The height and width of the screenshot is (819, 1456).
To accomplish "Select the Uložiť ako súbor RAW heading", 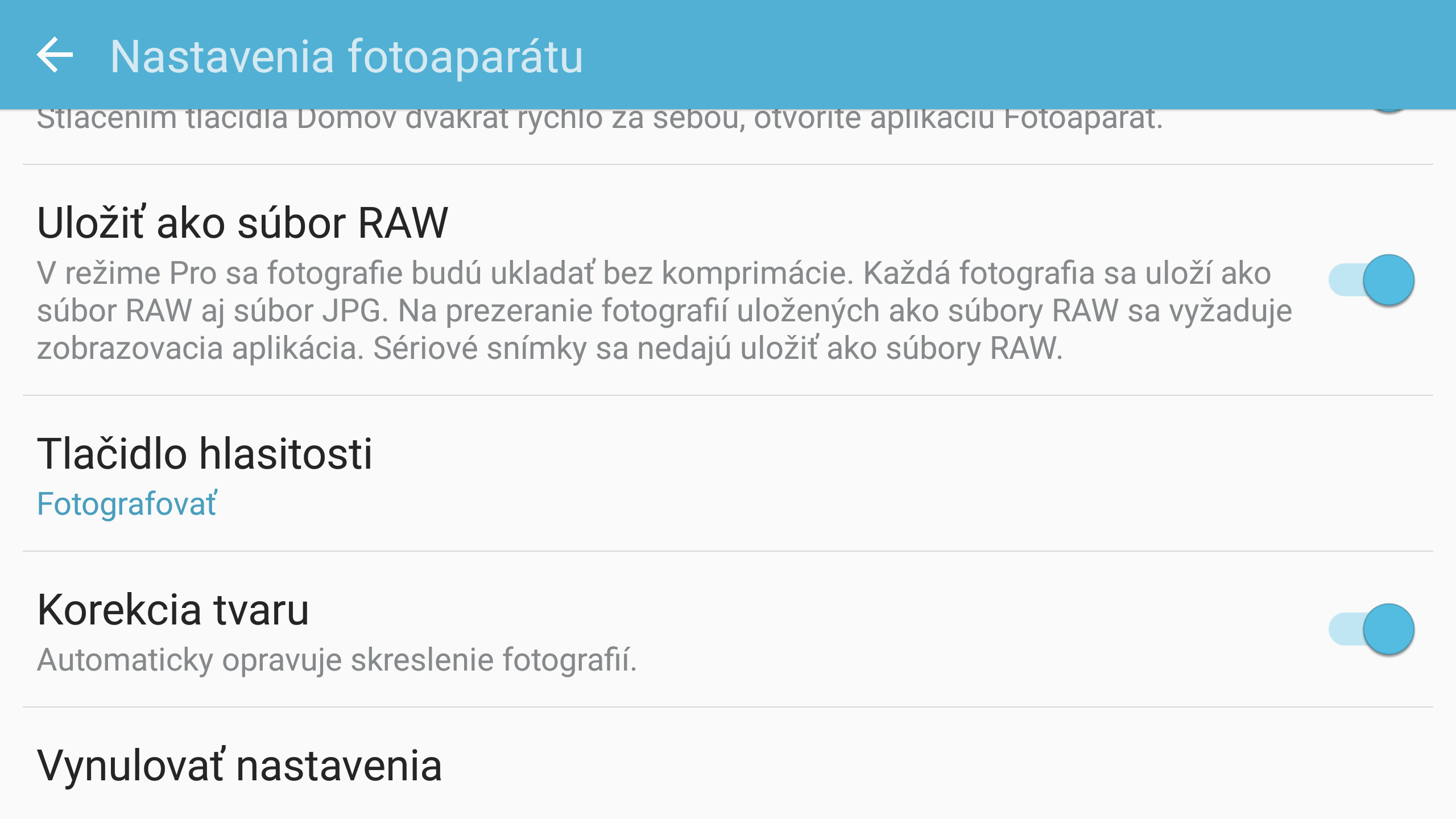I will [x=242, y=223].
